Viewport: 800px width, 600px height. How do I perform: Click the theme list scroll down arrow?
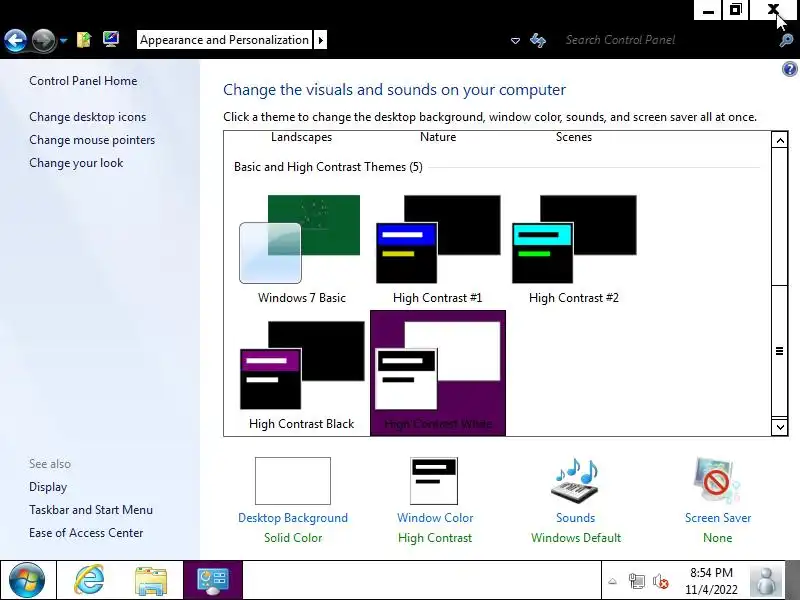(x=779, y=427)
